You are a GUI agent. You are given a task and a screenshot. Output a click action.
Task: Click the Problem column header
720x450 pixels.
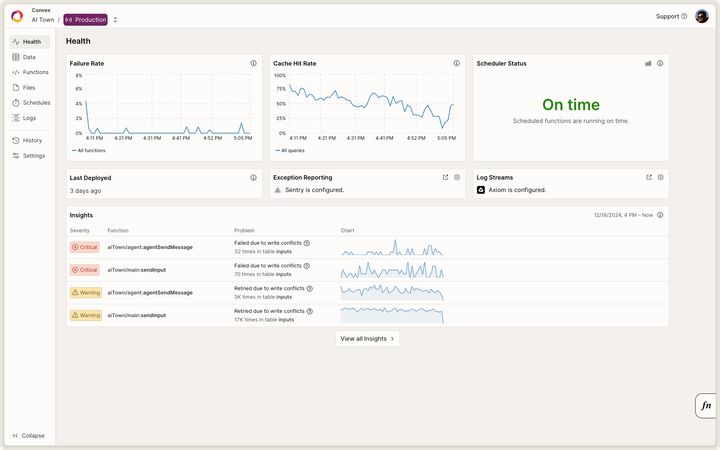pyautogui.click(x=244, y=231)
